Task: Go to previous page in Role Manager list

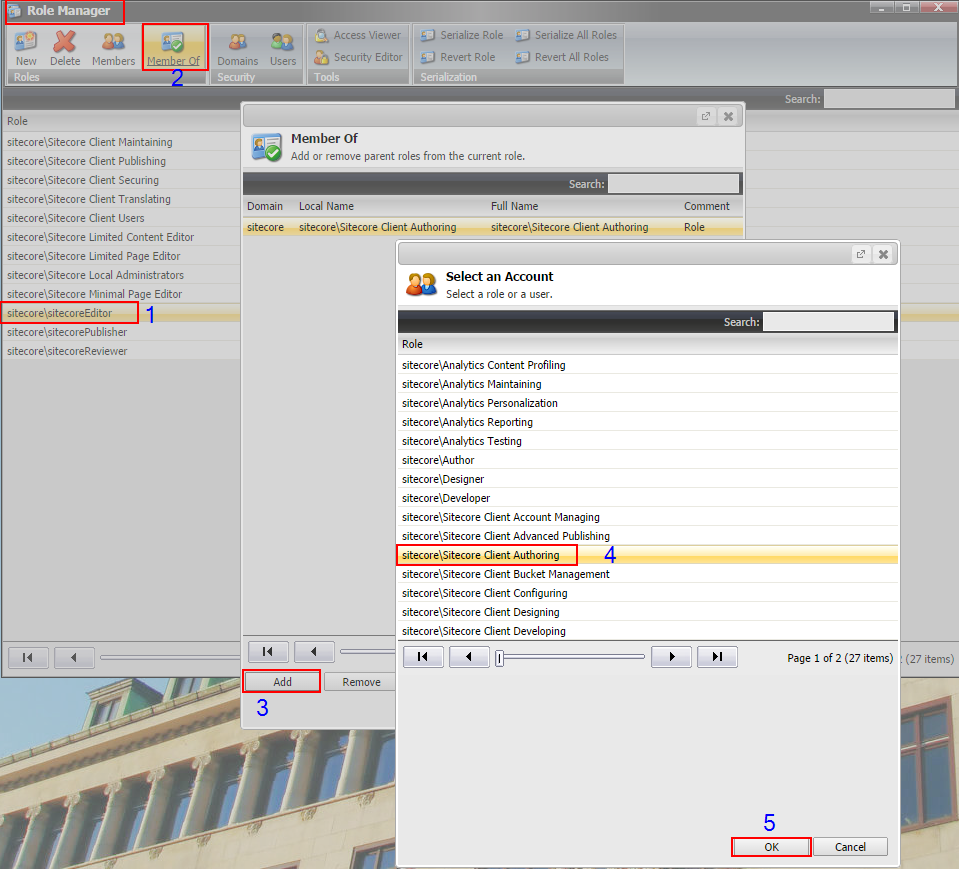Action: (x=74, y=657)
